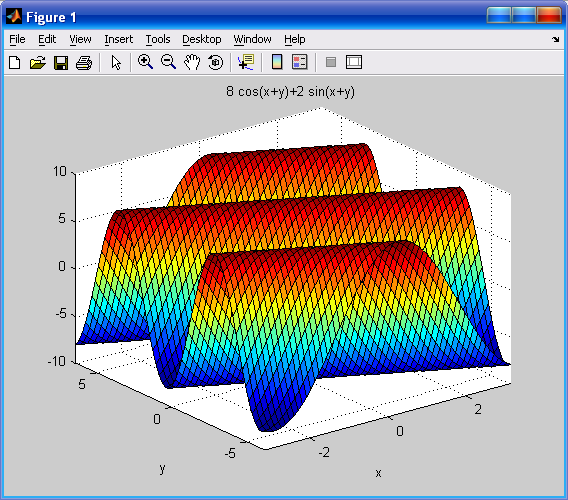Open file with the folder icon
Image resolution: width=568 pixels, height=500 pixels.
[38, 62]
